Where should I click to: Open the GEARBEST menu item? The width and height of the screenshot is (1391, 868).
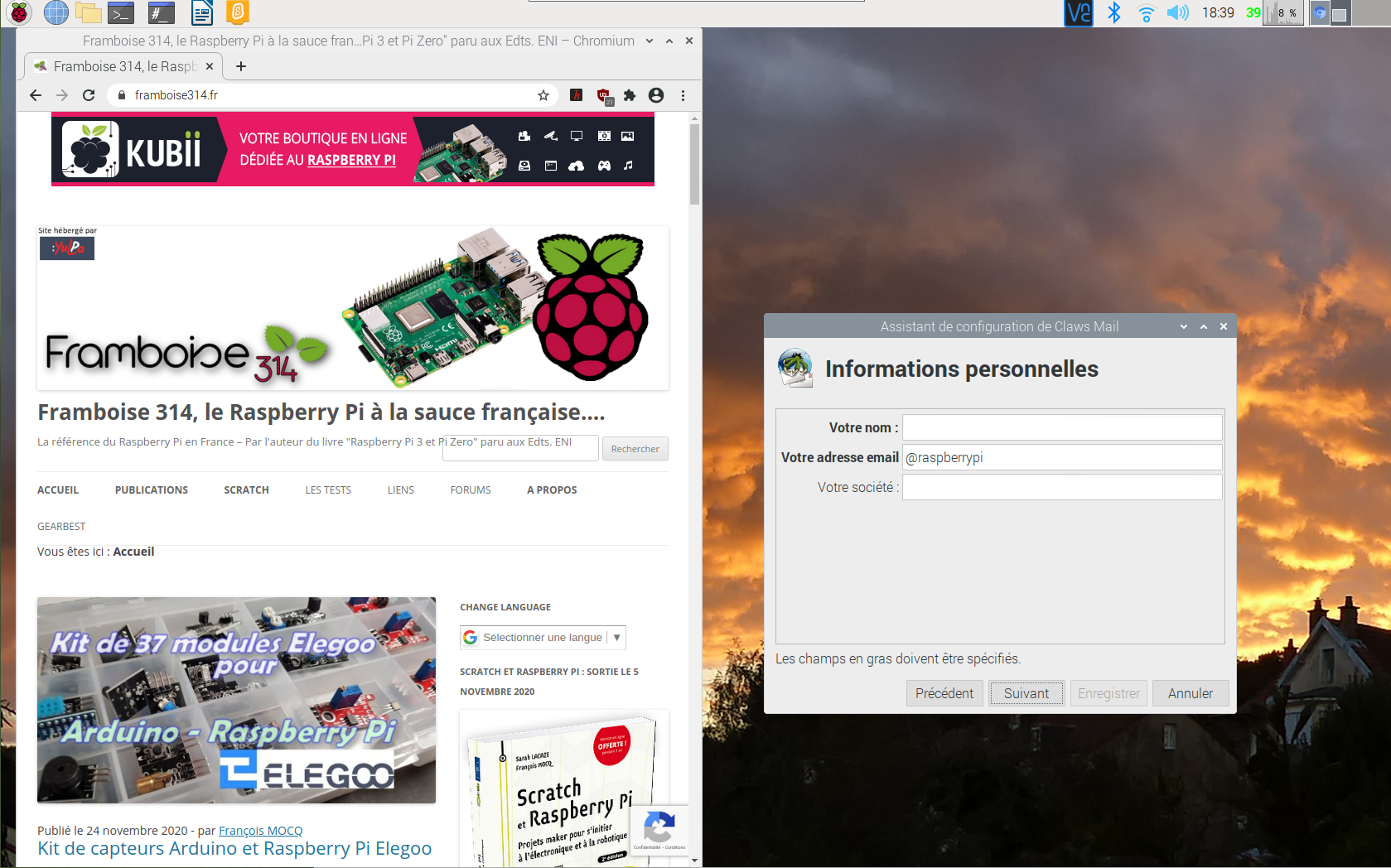61,526
